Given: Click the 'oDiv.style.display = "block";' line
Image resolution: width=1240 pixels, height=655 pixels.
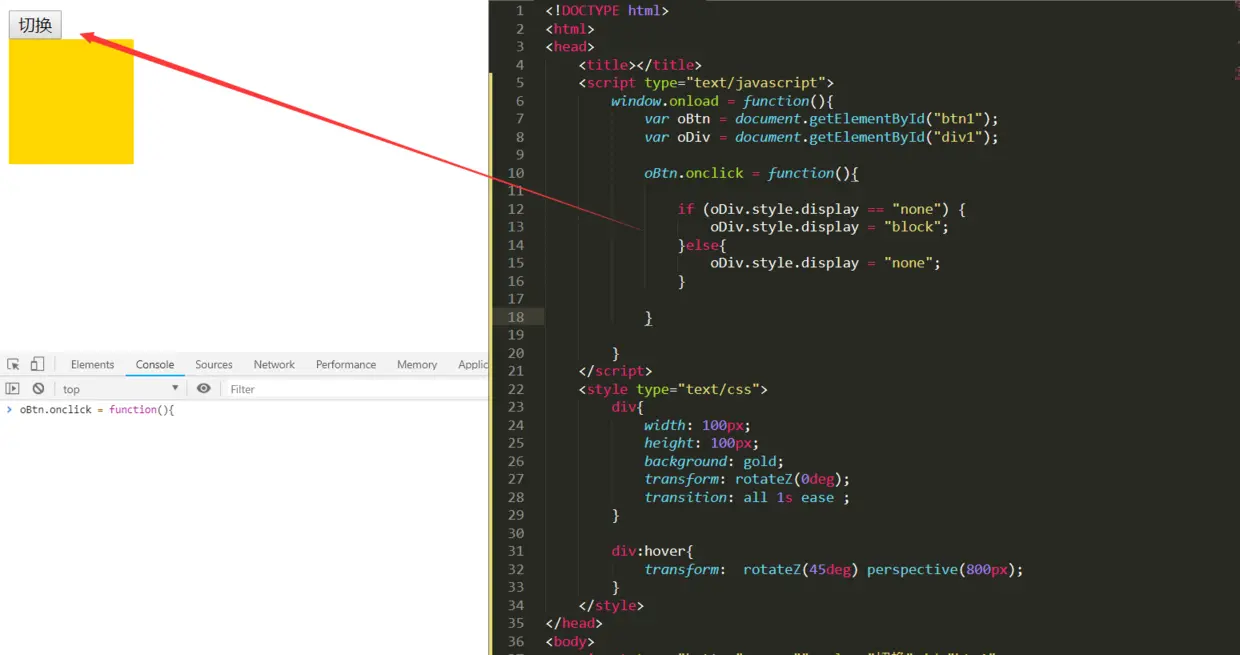Looking at the screenshot, I should coord(829,227).
